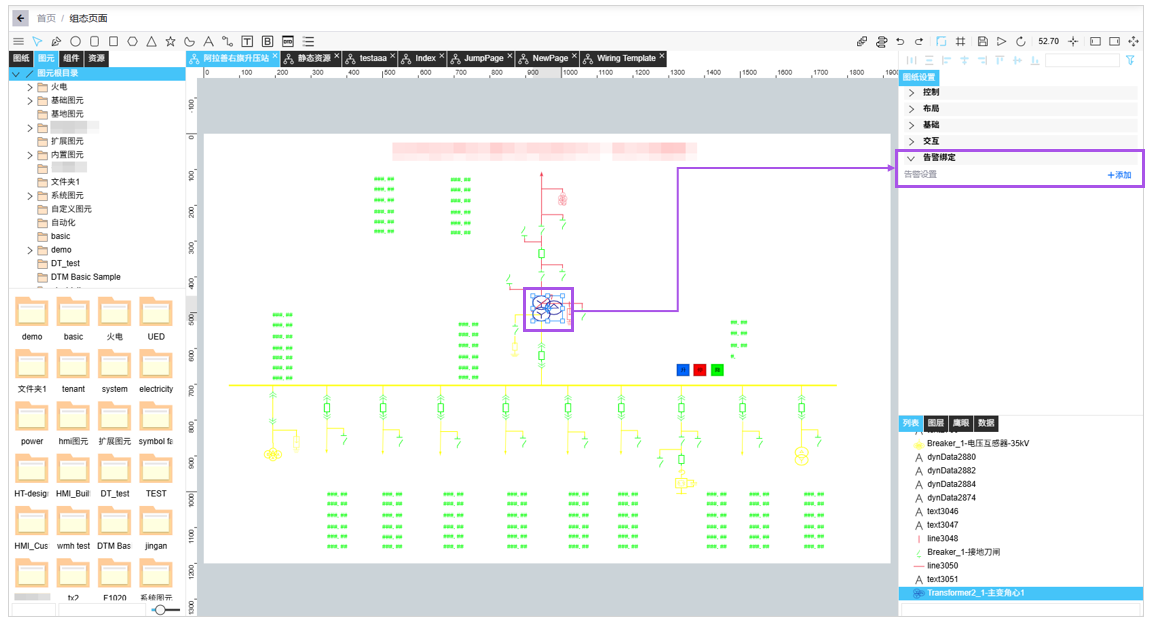Expand the 火电 folder in tree
Viewport: 1152px width, 624px height.
point(30,87)
